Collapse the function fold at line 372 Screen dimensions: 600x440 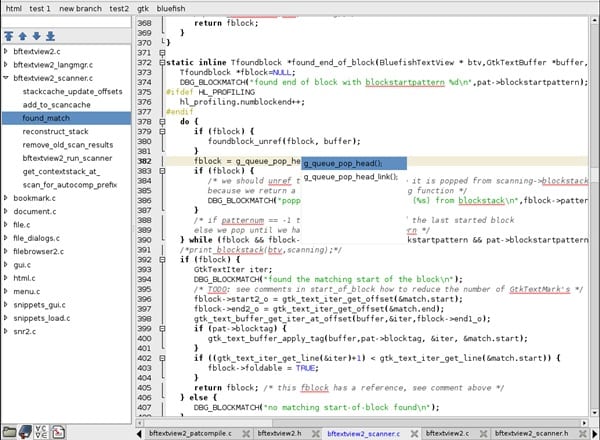[162, 62]
